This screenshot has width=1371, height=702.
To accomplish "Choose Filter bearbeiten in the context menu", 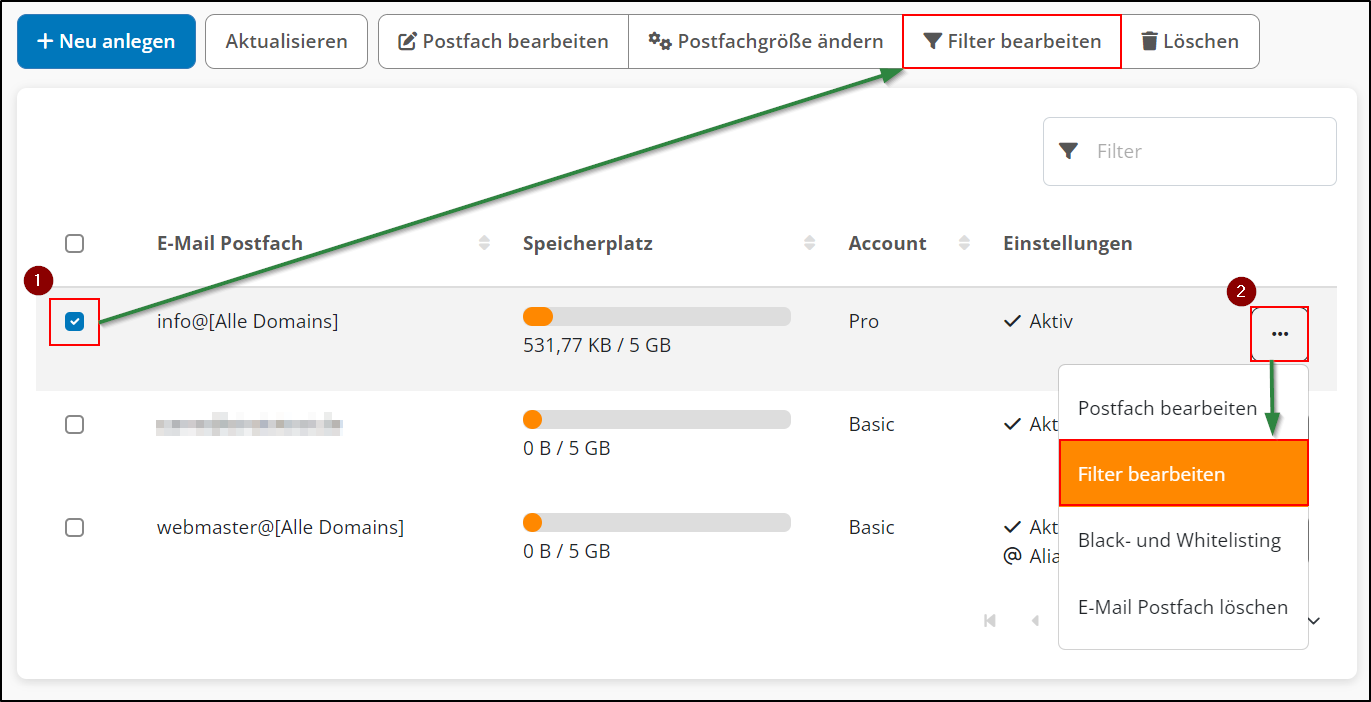I will click(1183, 474).
